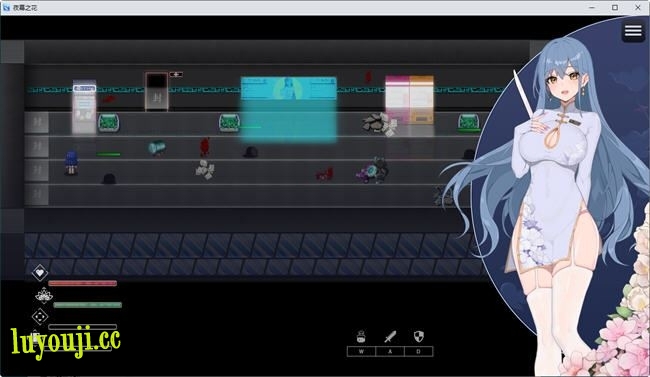Click the W hotkey box

(361, 352)
